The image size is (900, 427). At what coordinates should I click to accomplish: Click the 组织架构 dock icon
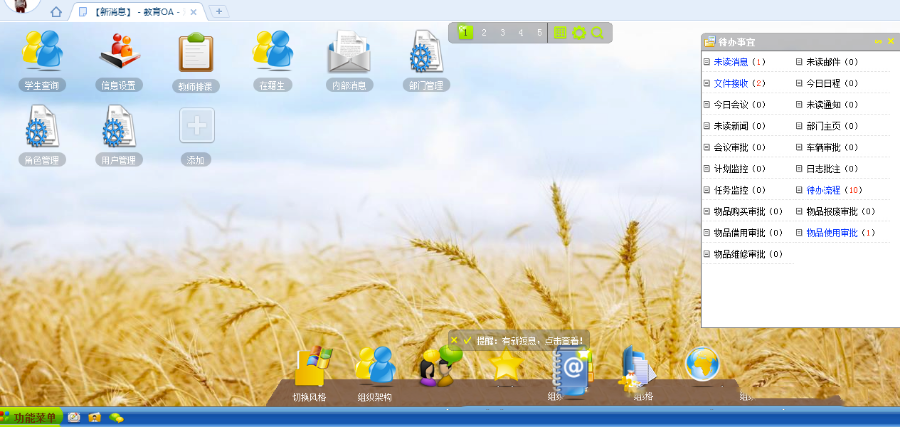[x=375, y=365]
